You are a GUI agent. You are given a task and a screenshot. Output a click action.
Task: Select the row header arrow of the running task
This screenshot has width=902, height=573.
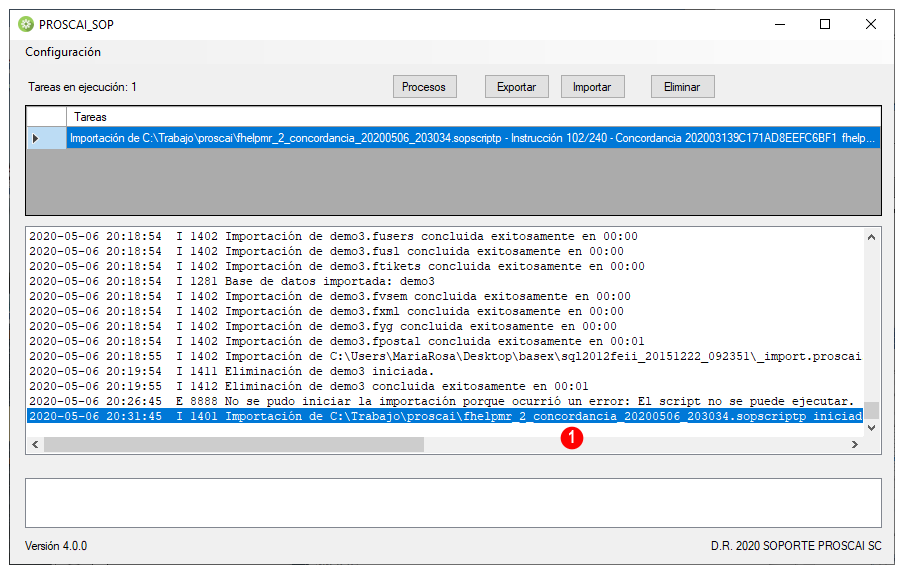47,138
